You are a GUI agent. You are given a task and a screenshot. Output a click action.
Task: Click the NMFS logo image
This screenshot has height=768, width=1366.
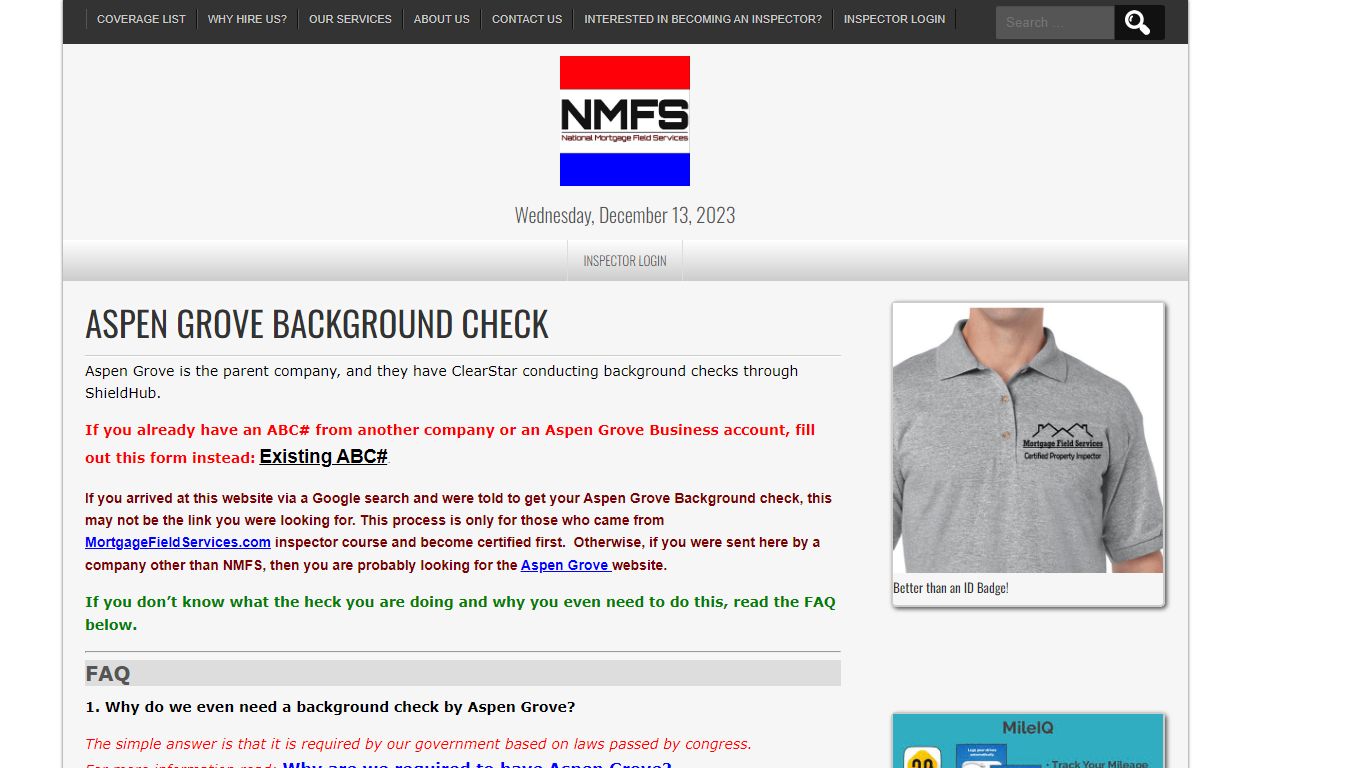pos(625,121)
